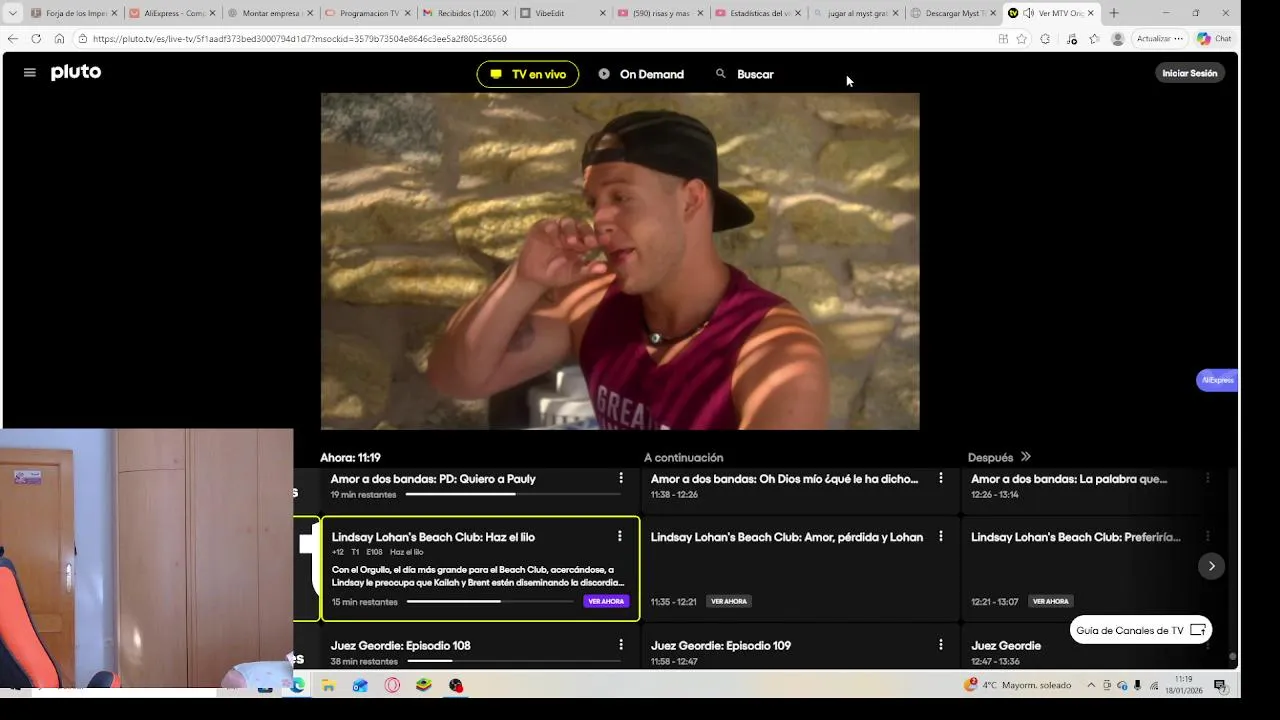
Task: Open the On Demand section
Action: pyautogui.click(x=641, y=74)
